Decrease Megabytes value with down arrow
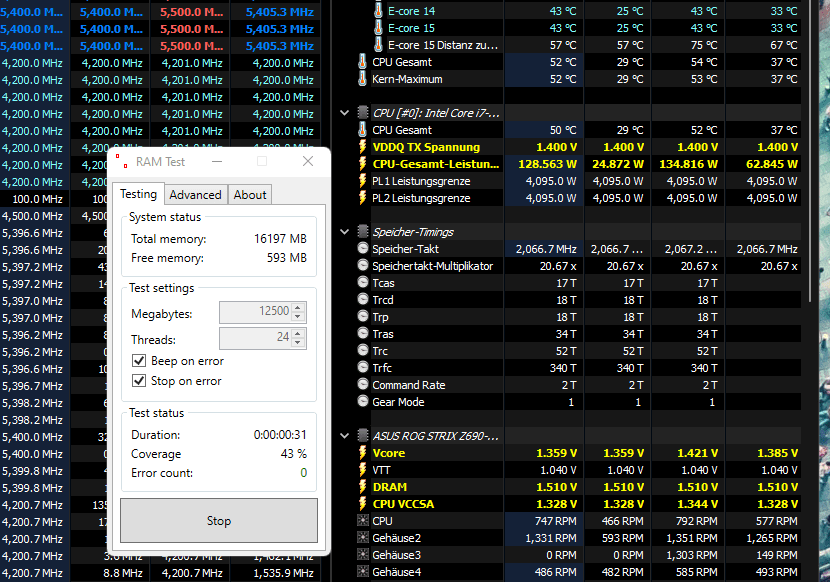This screenshot has height=582, width=830. point(298,316)
